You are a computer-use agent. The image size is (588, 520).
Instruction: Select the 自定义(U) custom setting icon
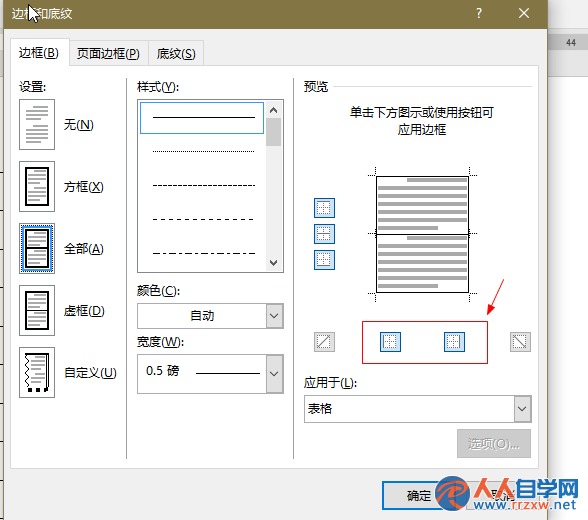[37, 372]
